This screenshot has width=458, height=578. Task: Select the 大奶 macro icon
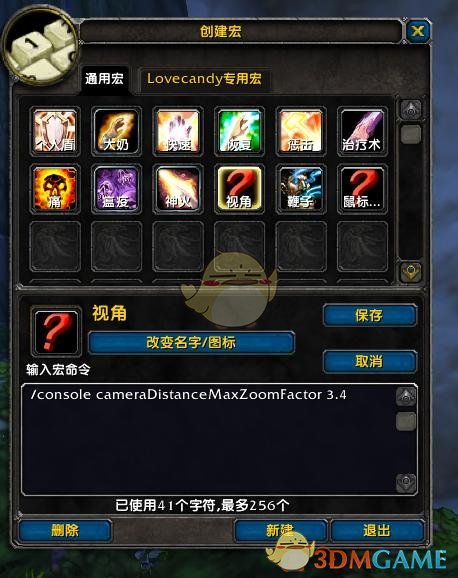[x=117, y=131]
